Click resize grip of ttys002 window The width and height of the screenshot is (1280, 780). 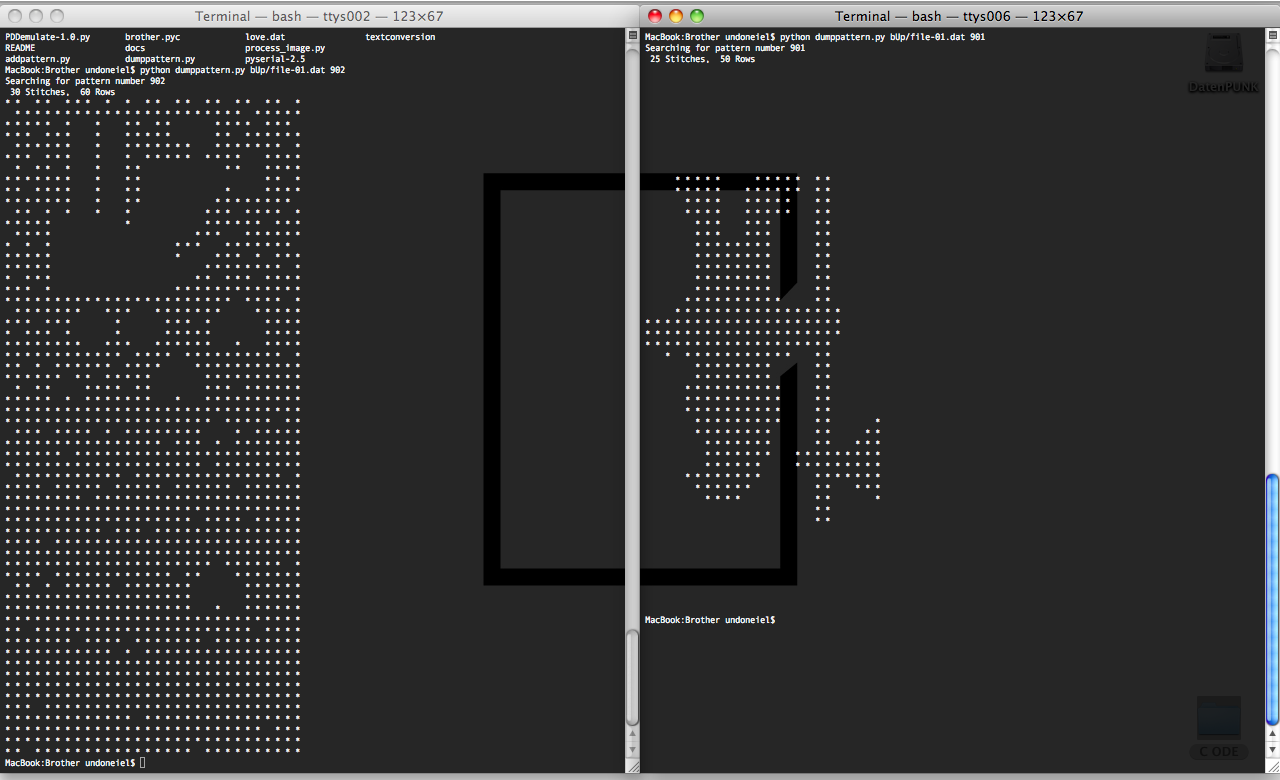[x=632, y=765]
